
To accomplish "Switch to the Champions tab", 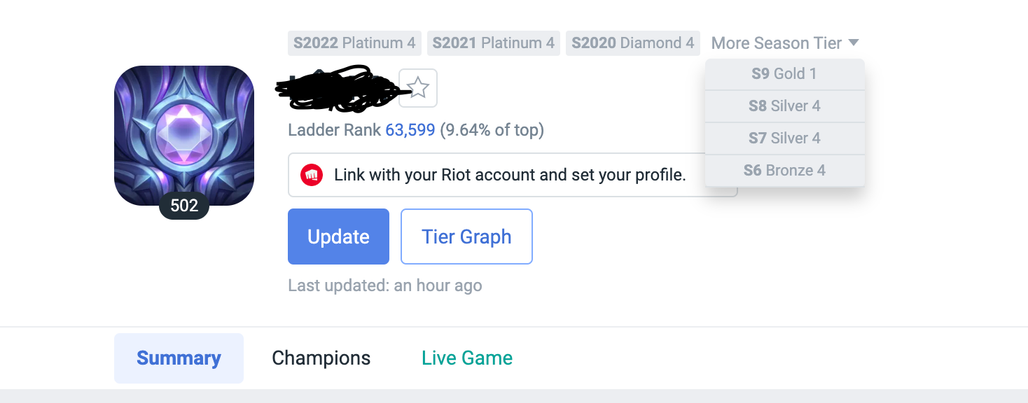I will 321,358.
